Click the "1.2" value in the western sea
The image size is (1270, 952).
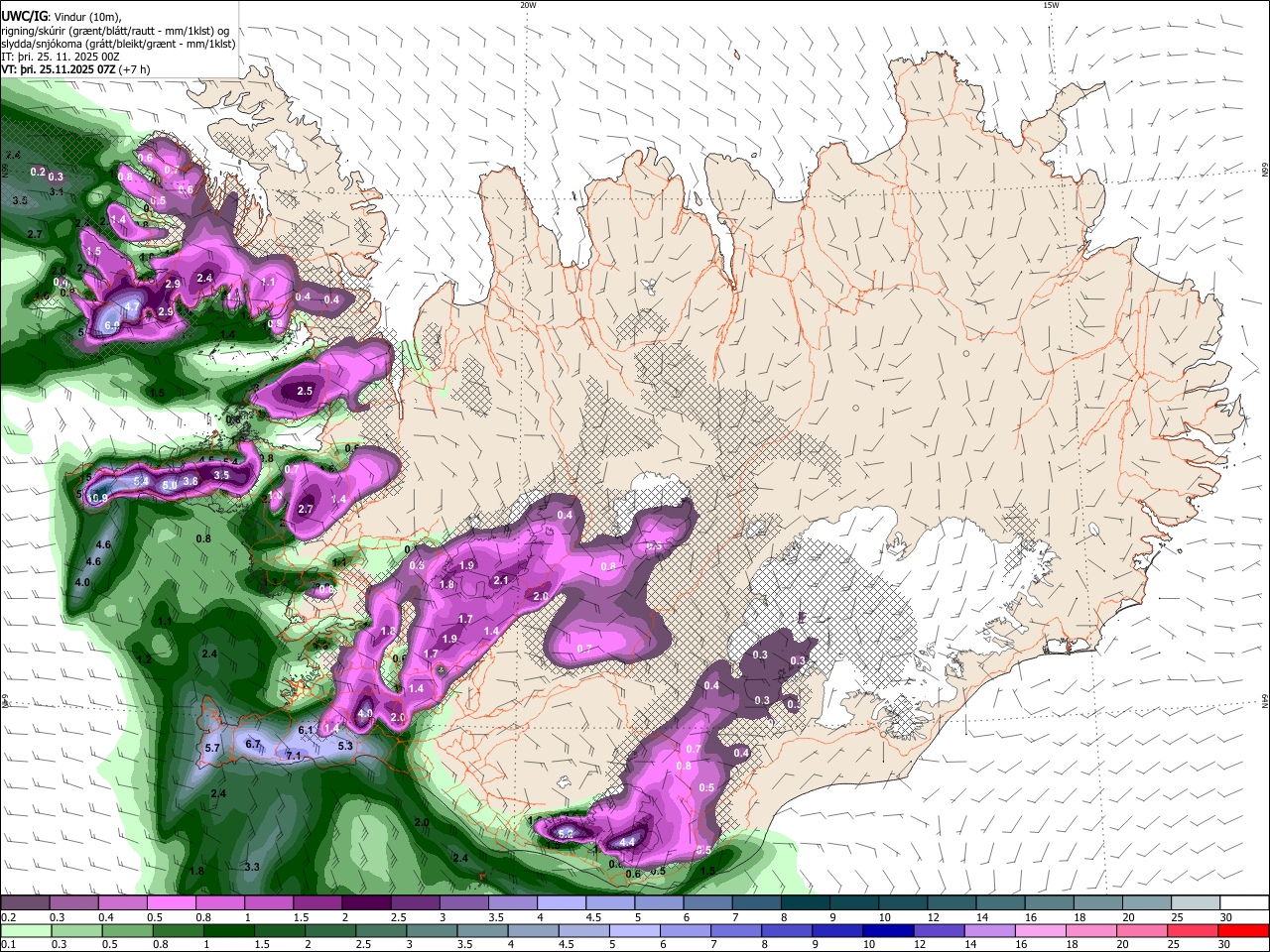144,658
